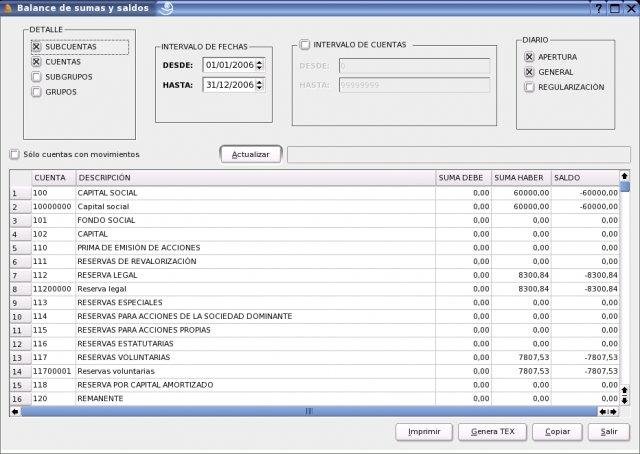
Task: Click 'RESERVAS ESPECIALES' cell
Action: 256,303
